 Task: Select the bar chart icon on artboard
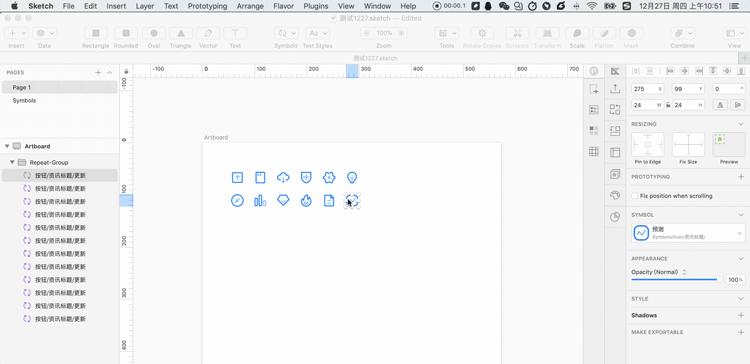coord(260,200)
